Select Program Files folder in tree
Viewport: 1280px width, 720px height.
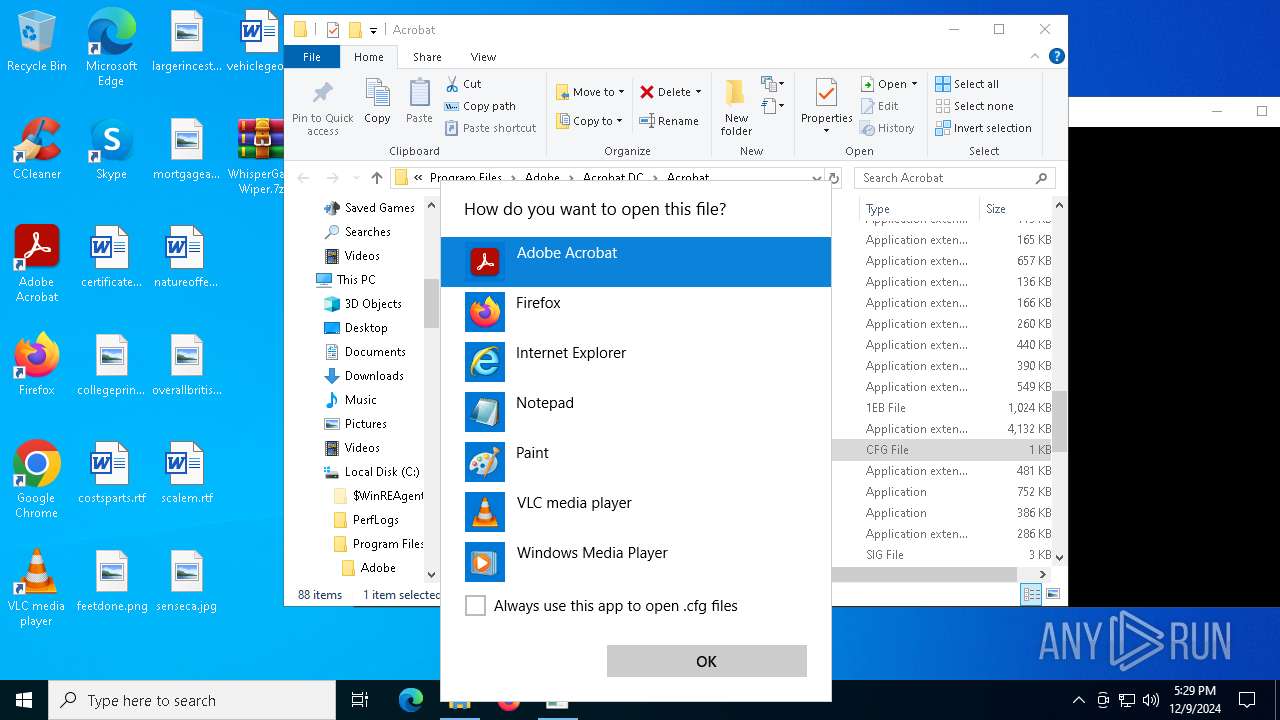coord(378,544)
